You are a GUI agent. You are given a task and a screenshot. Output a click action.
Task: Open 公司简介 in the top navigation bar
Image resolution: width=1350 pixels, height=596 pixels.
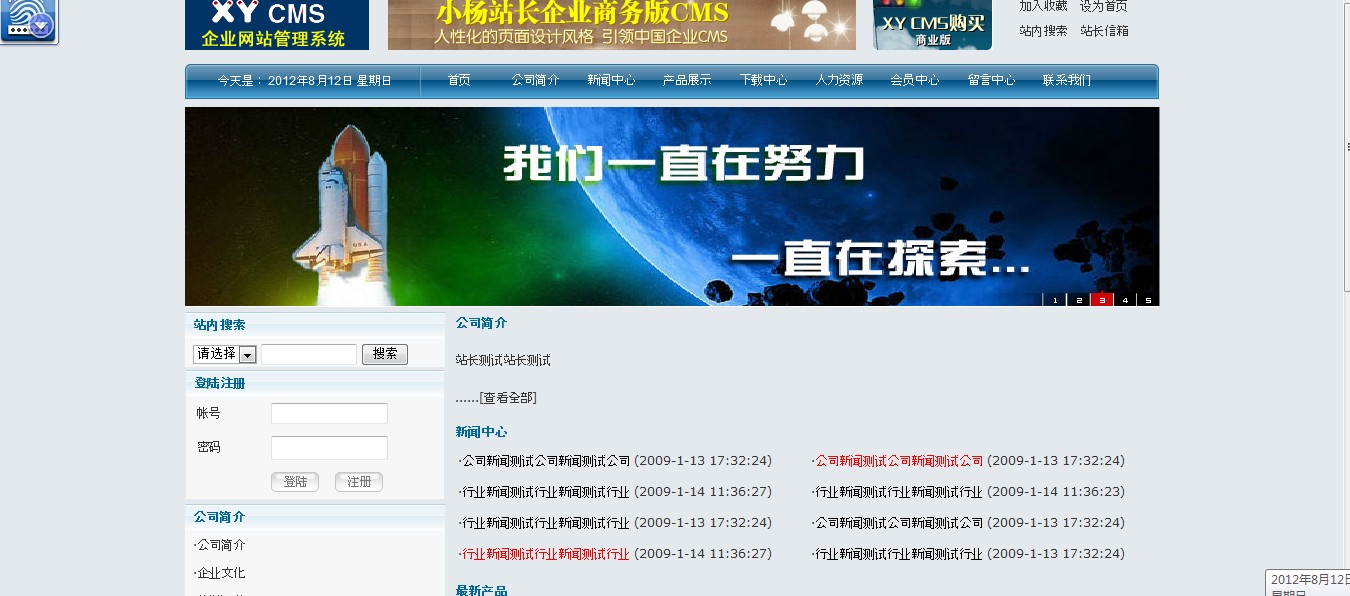pos(535,80)
